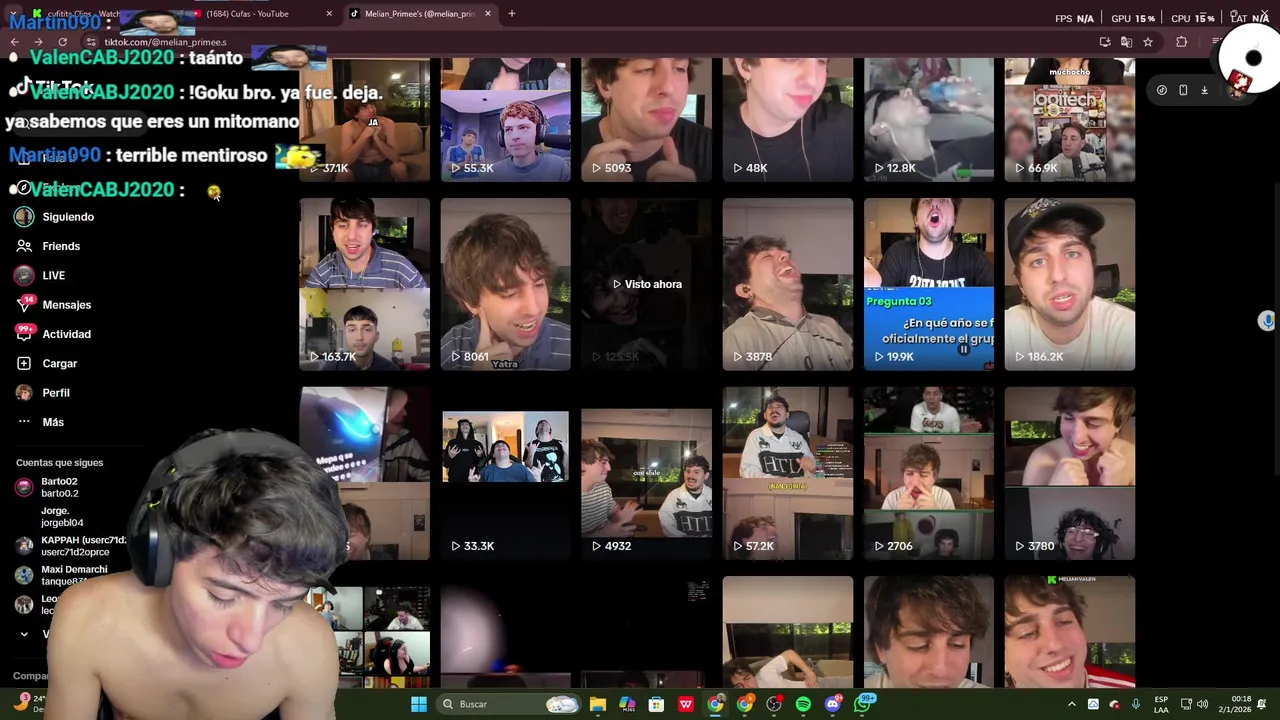Image resolution: width=1280 pixels, height=720 pixels.
Task: Click the taskbar Buscar search box
Action: click(510, 704)
